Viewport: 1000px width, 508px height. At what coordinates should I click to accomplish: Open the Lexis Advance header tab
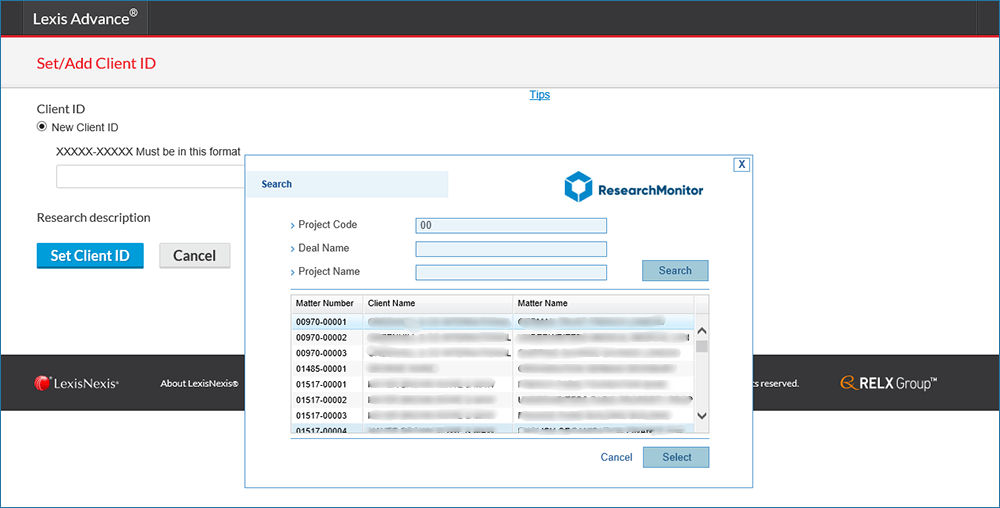tap(85, 18)
